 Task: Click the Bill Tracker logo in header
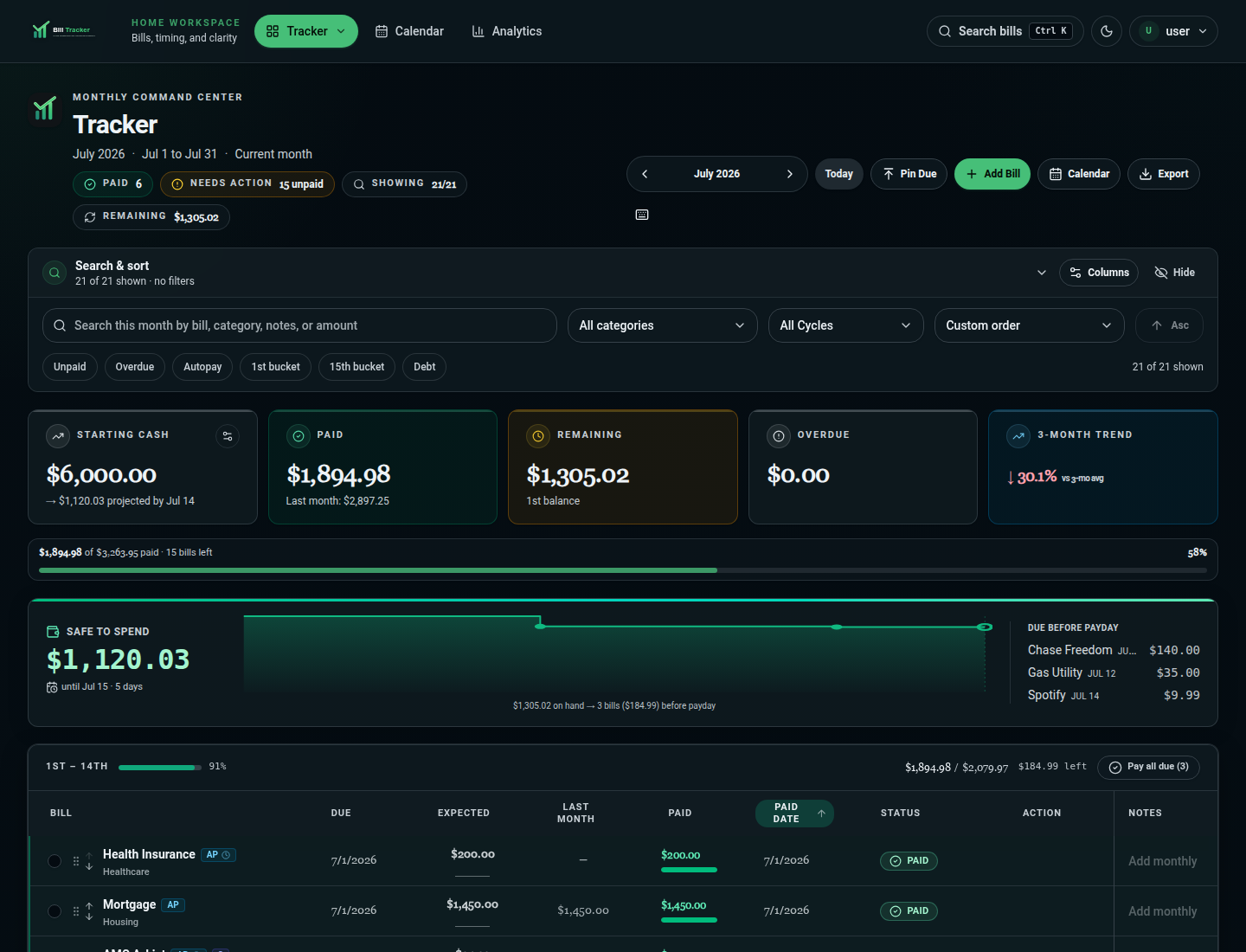pyautogui.click(x=62, y=30)
